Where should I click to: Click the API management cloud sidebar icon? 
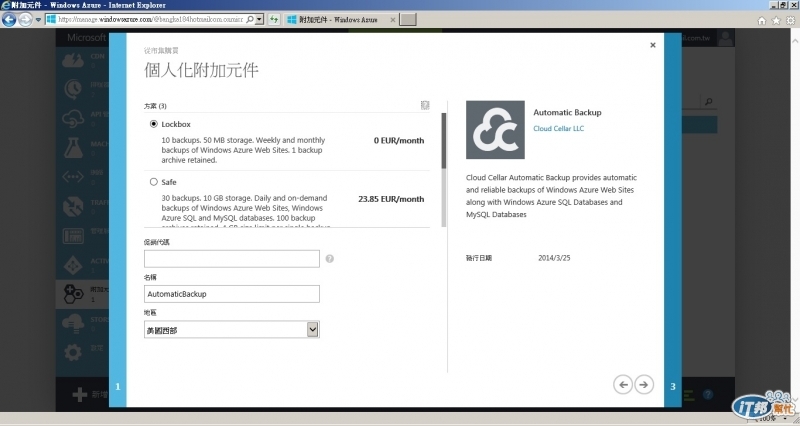[x=73, y=118]
